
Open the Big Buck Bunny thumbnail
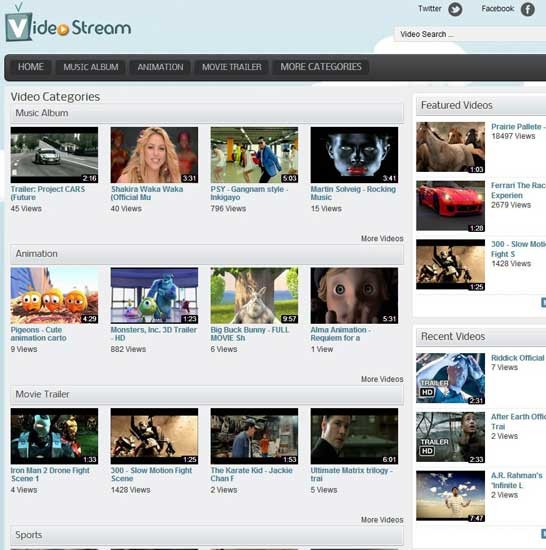pyautogui.click(x=254, y=295)
